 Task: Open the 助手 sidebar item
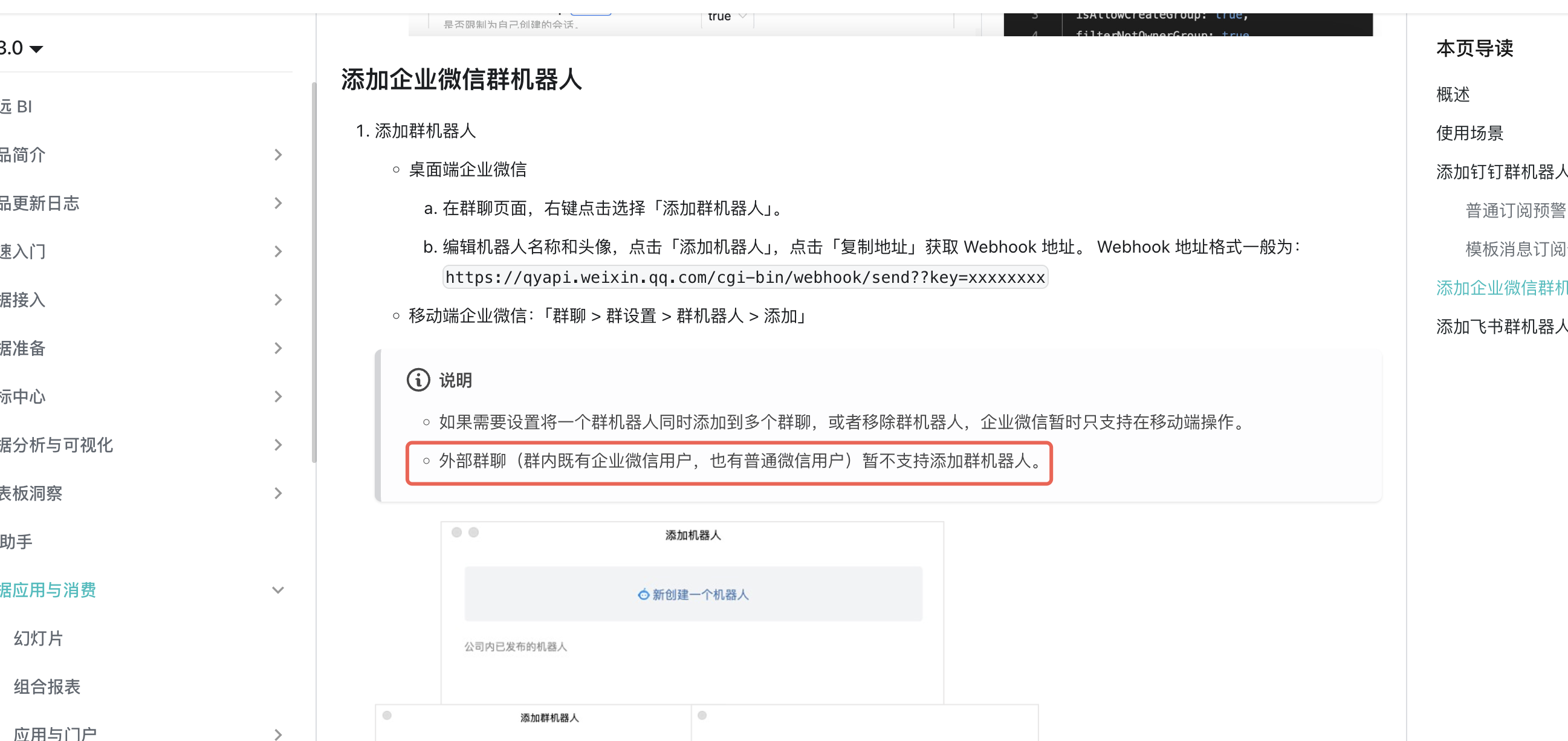[16, 542]
